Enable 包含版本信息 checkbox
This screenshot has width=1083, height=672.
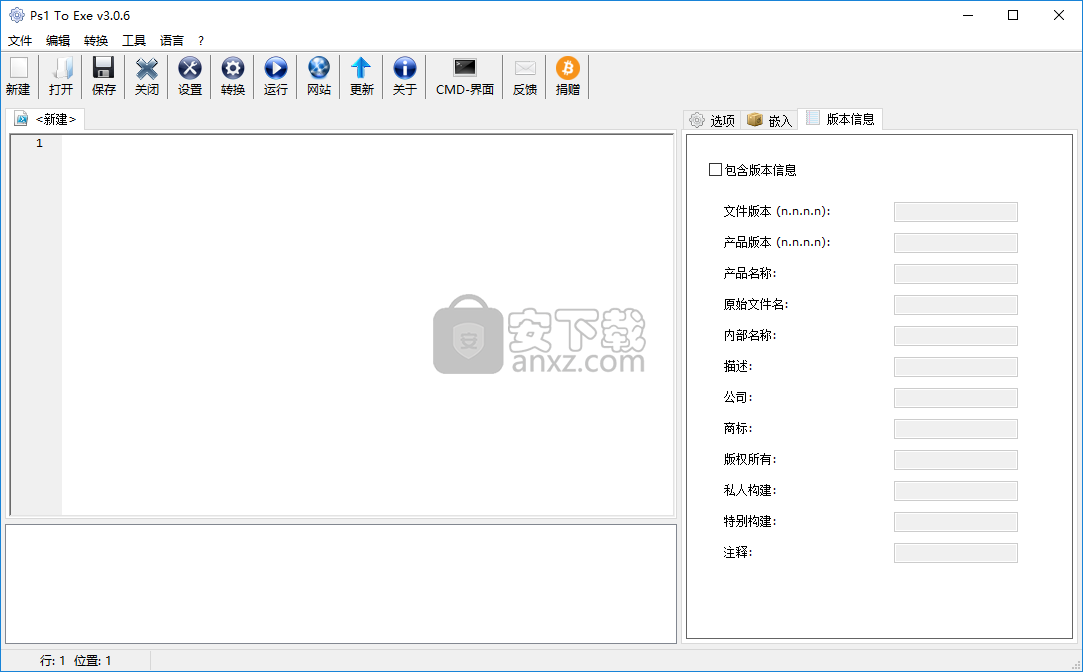tap(715, 170)
